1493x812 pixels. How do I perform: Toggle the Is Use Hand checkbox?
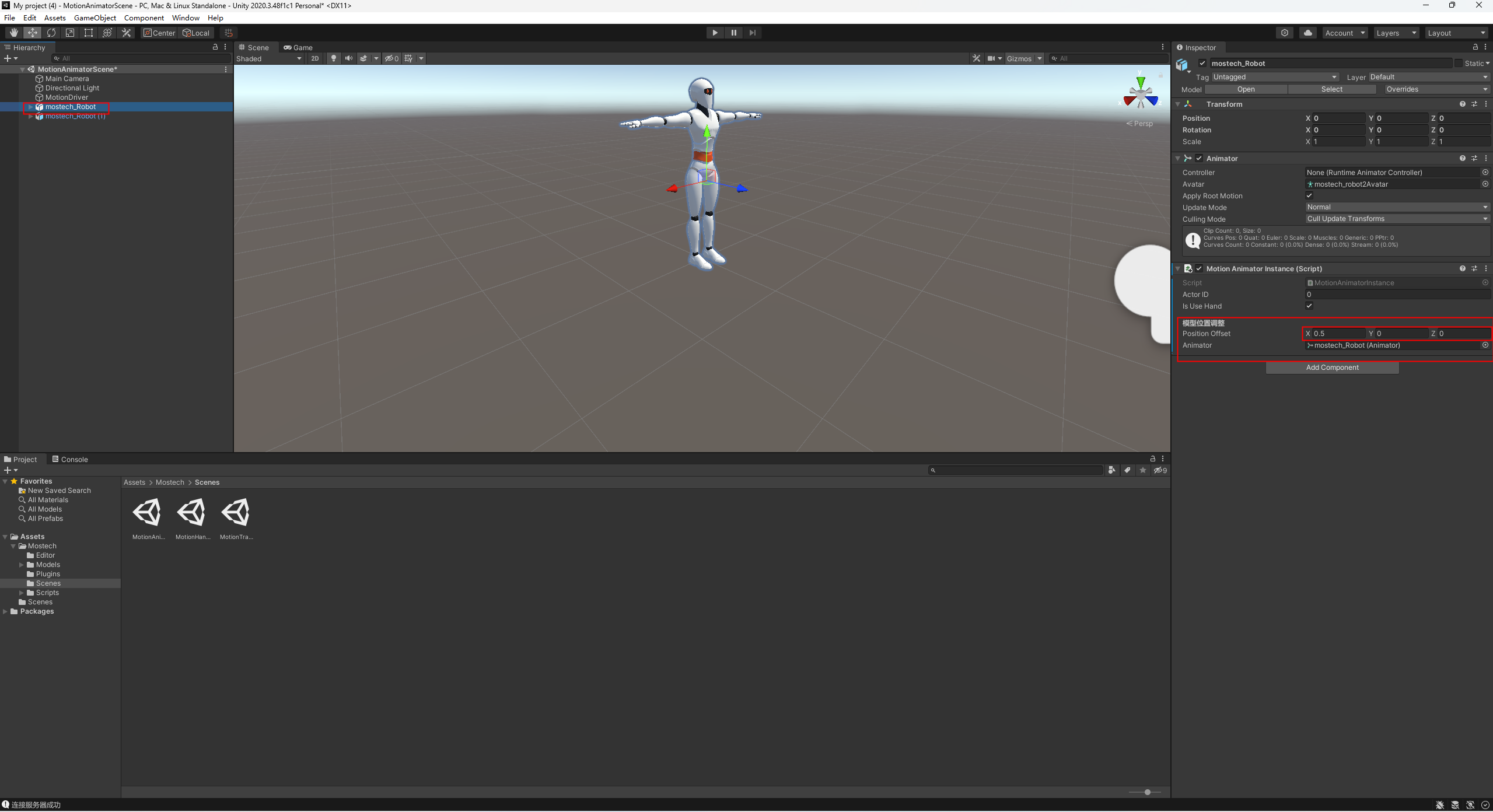(1309, 306)
